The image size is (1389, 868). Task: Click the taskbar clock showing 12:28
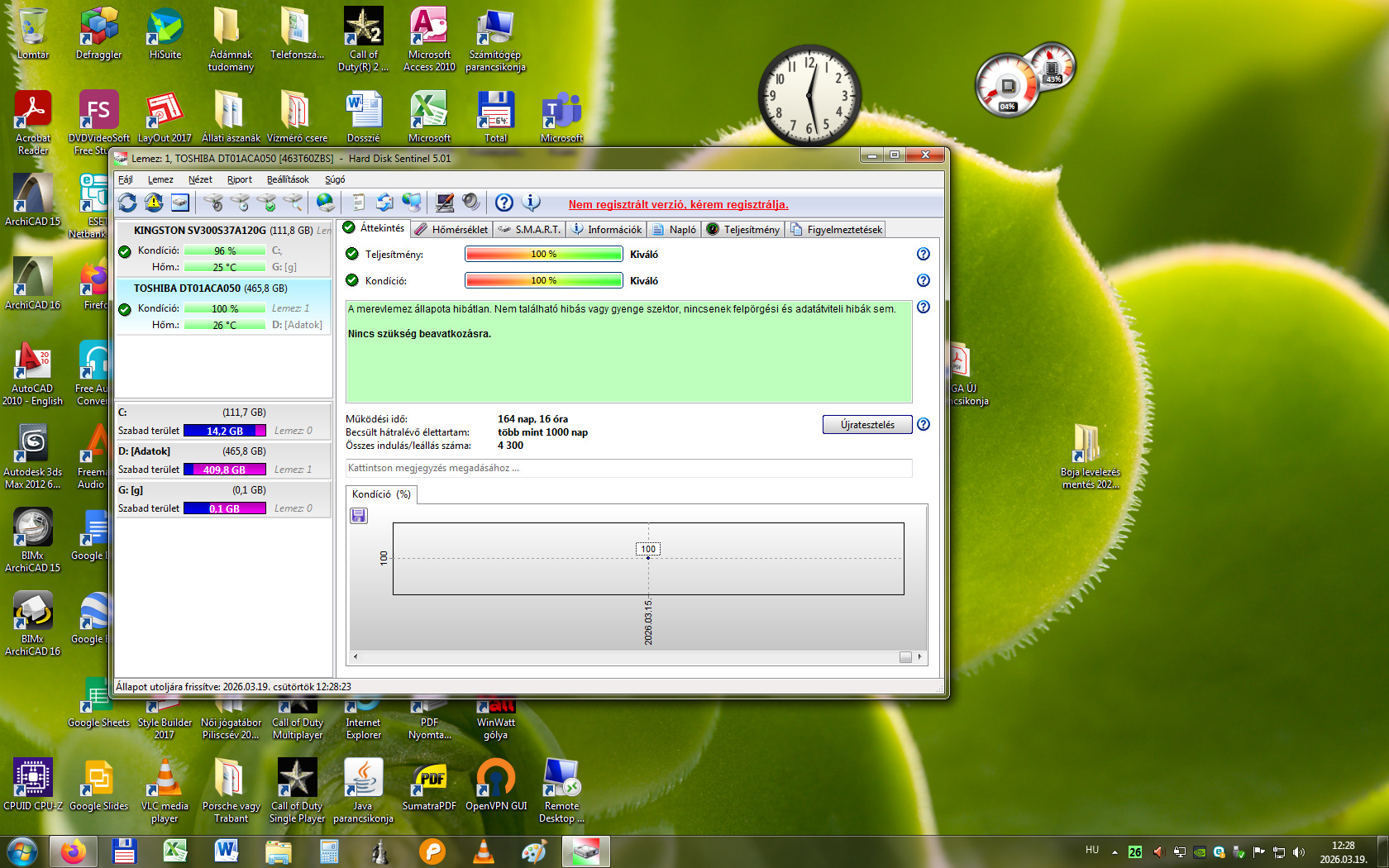1343,852
